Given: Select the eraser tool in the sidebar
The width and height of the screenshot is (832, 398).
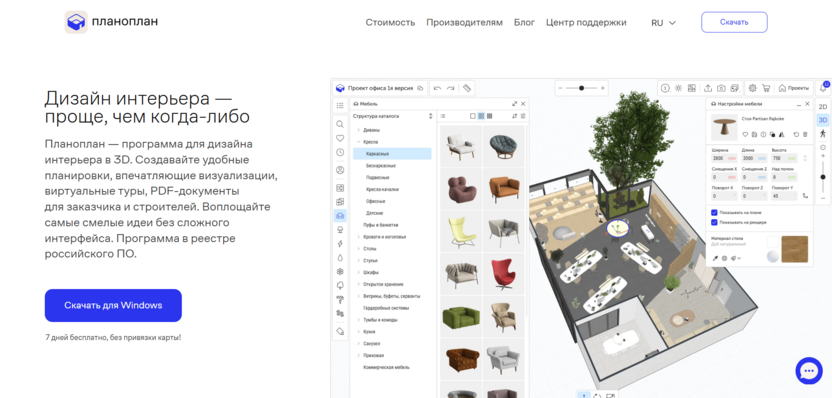Looking at the screenshot, I should click(x=340, y=331).
